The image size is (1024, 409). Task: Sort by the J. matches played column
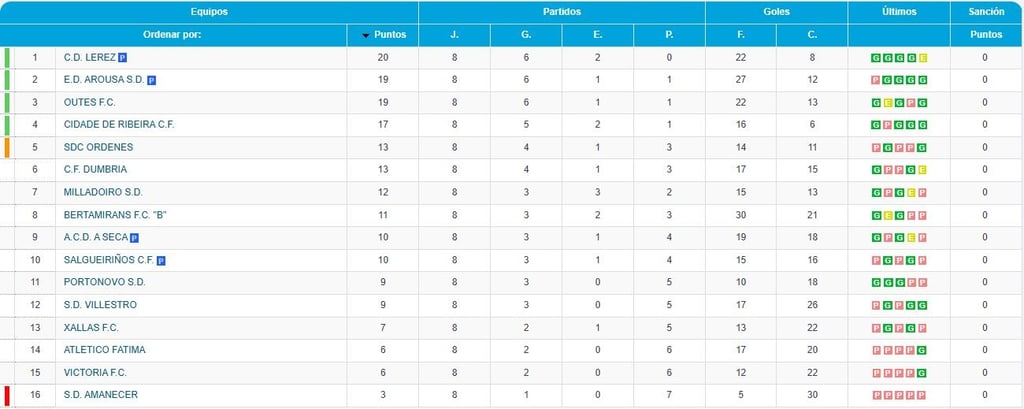454,35
